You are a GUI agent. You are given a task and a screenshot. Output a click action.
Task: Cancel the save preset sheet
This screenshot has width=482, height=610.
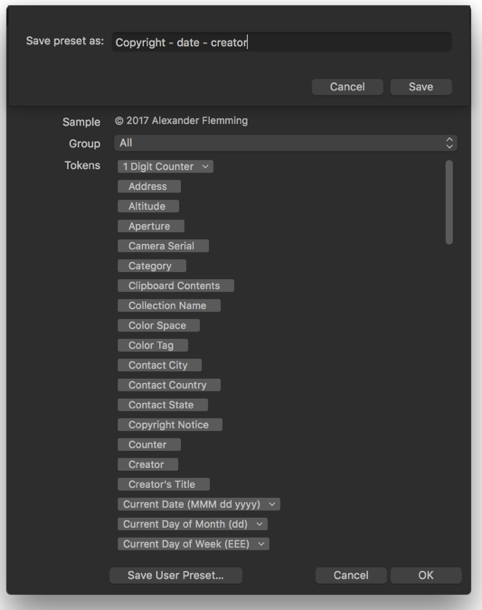pos(347,87)
